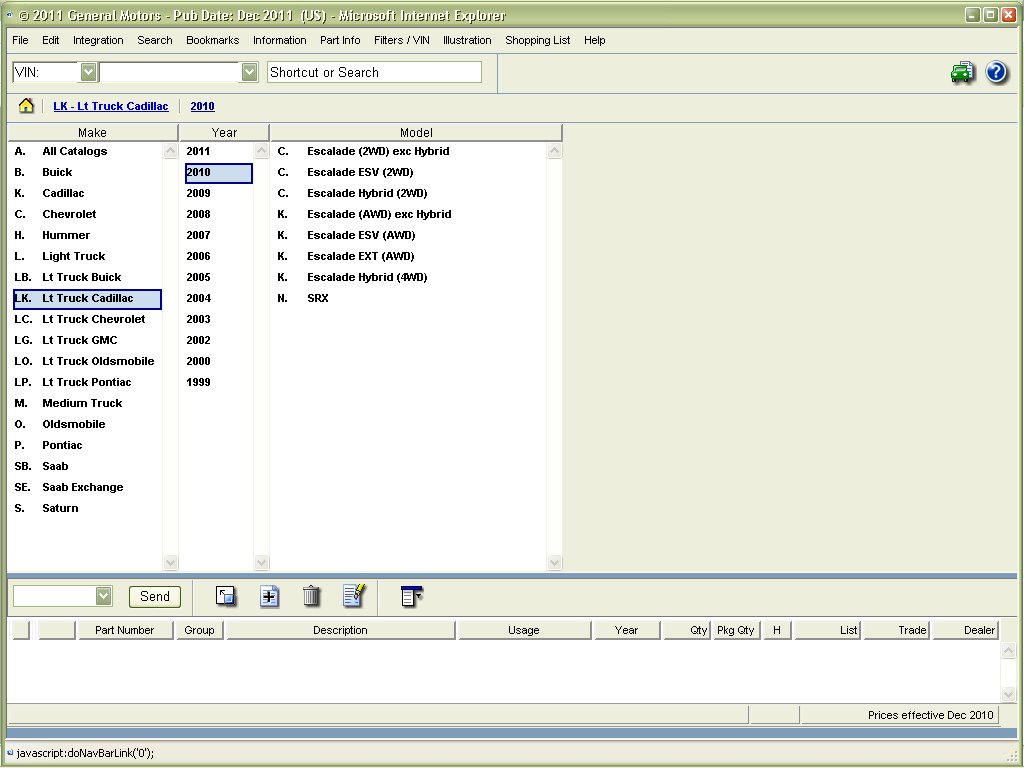Open the Search menu
Image resolution: width=1024 pixels, height=768 pixels.
pos(155,40)
